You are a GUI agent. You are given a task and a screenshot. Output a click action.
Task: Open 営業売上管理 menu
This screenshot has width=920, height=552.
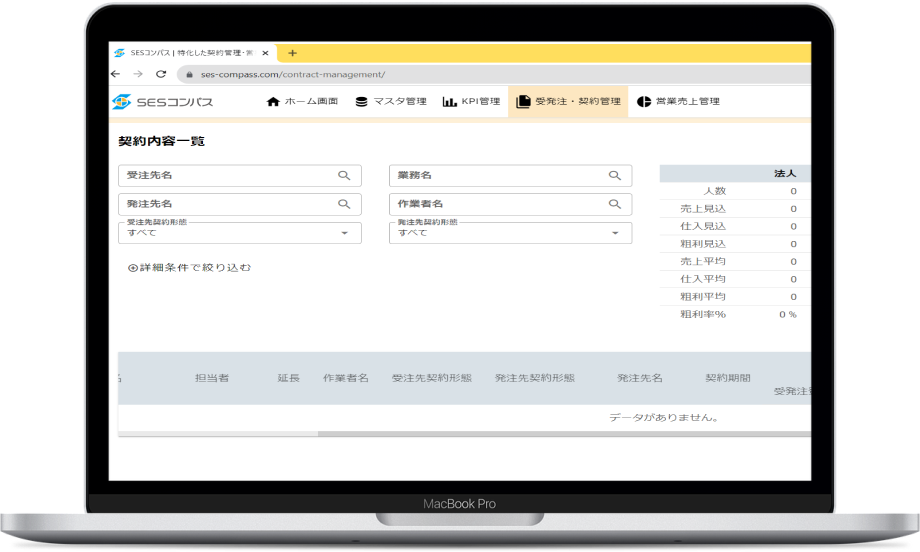point(679,101)
